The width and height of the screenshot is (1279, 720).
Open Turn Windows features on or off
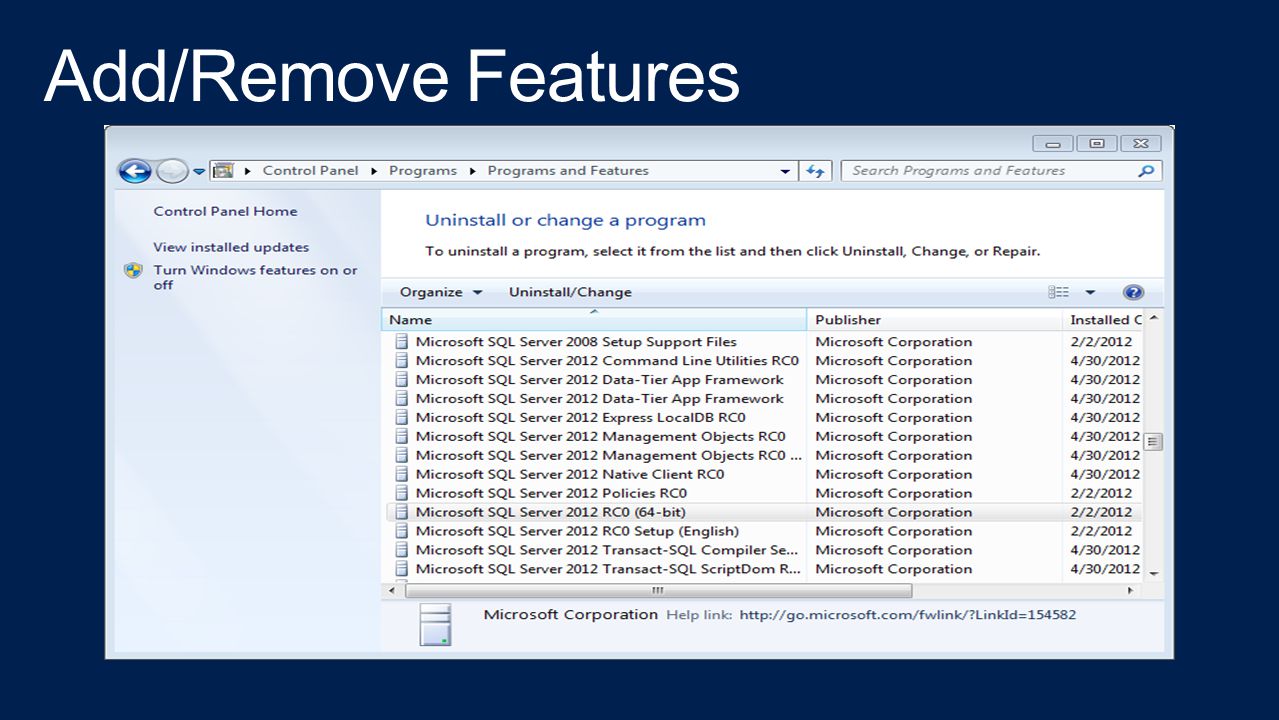[255, 277]
